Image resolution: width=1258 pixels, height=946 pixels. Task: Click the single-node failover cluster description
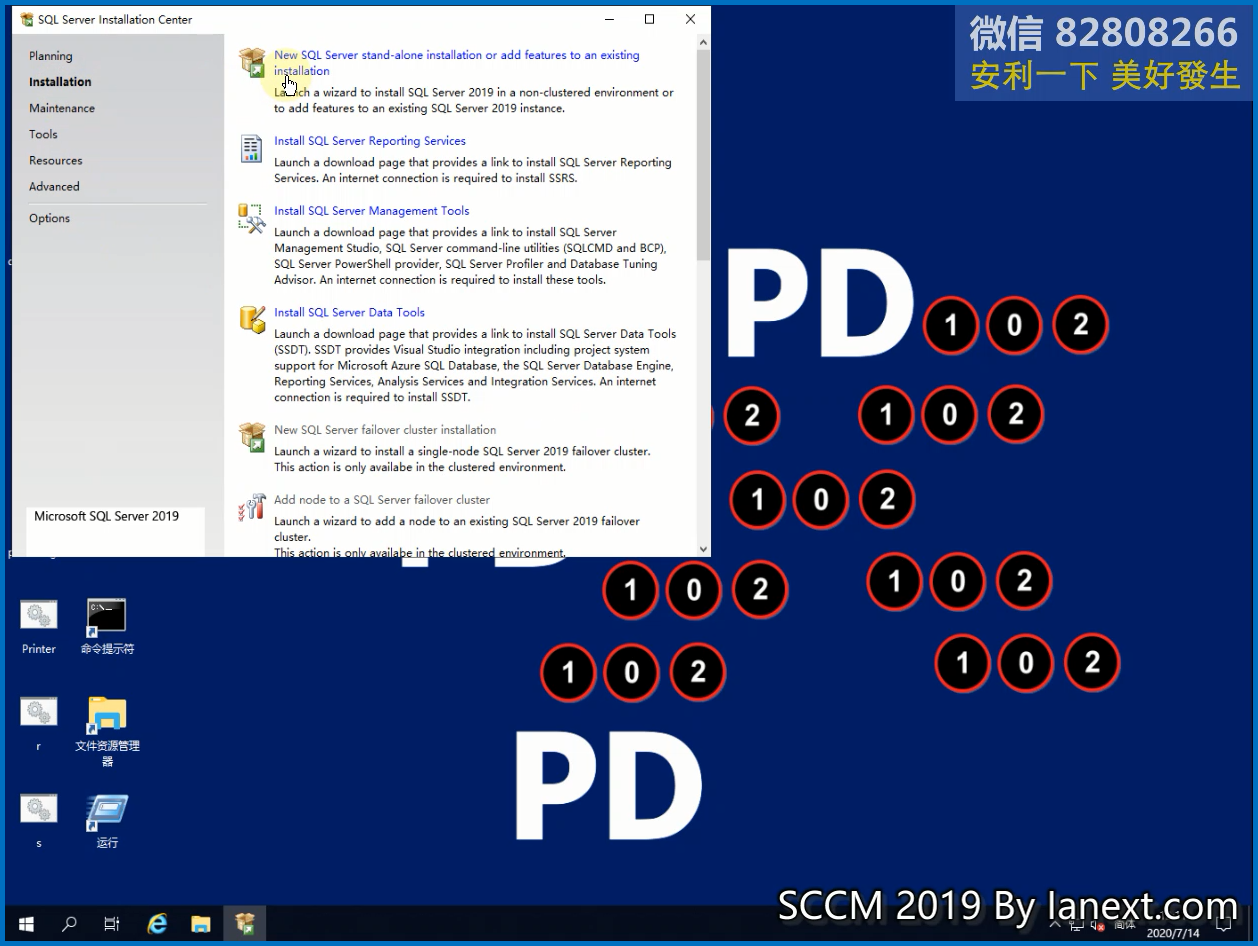pyautogui.click(x=462, y=459)
